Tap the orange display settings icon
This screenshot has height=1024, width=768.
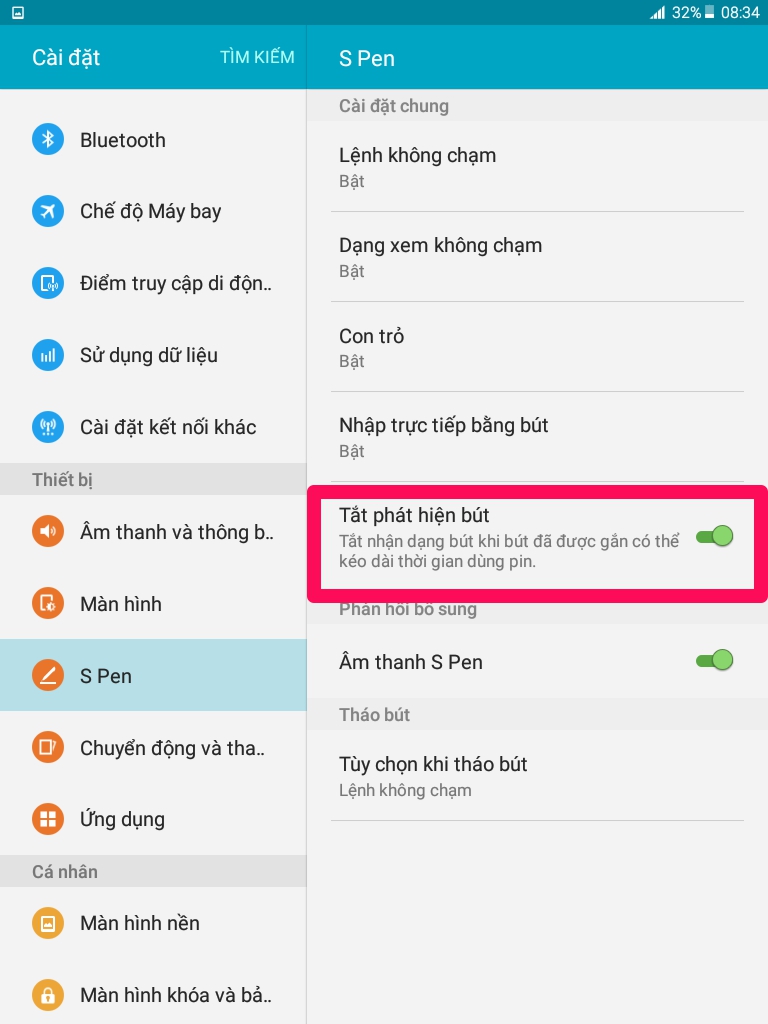(48, 603)
